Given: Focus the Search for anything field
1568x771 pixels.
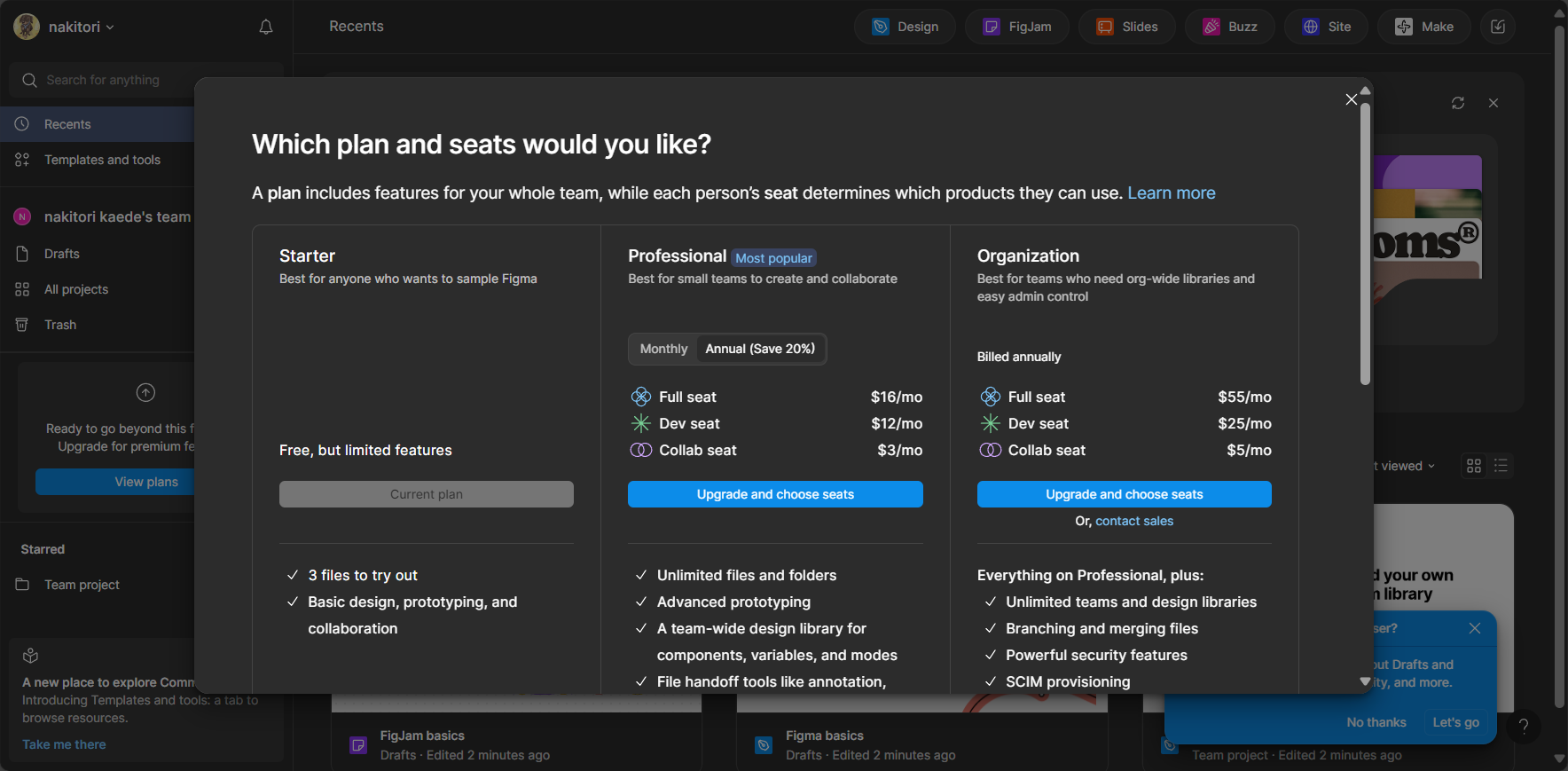Looking at the screenshot, I should coord(145,80).
